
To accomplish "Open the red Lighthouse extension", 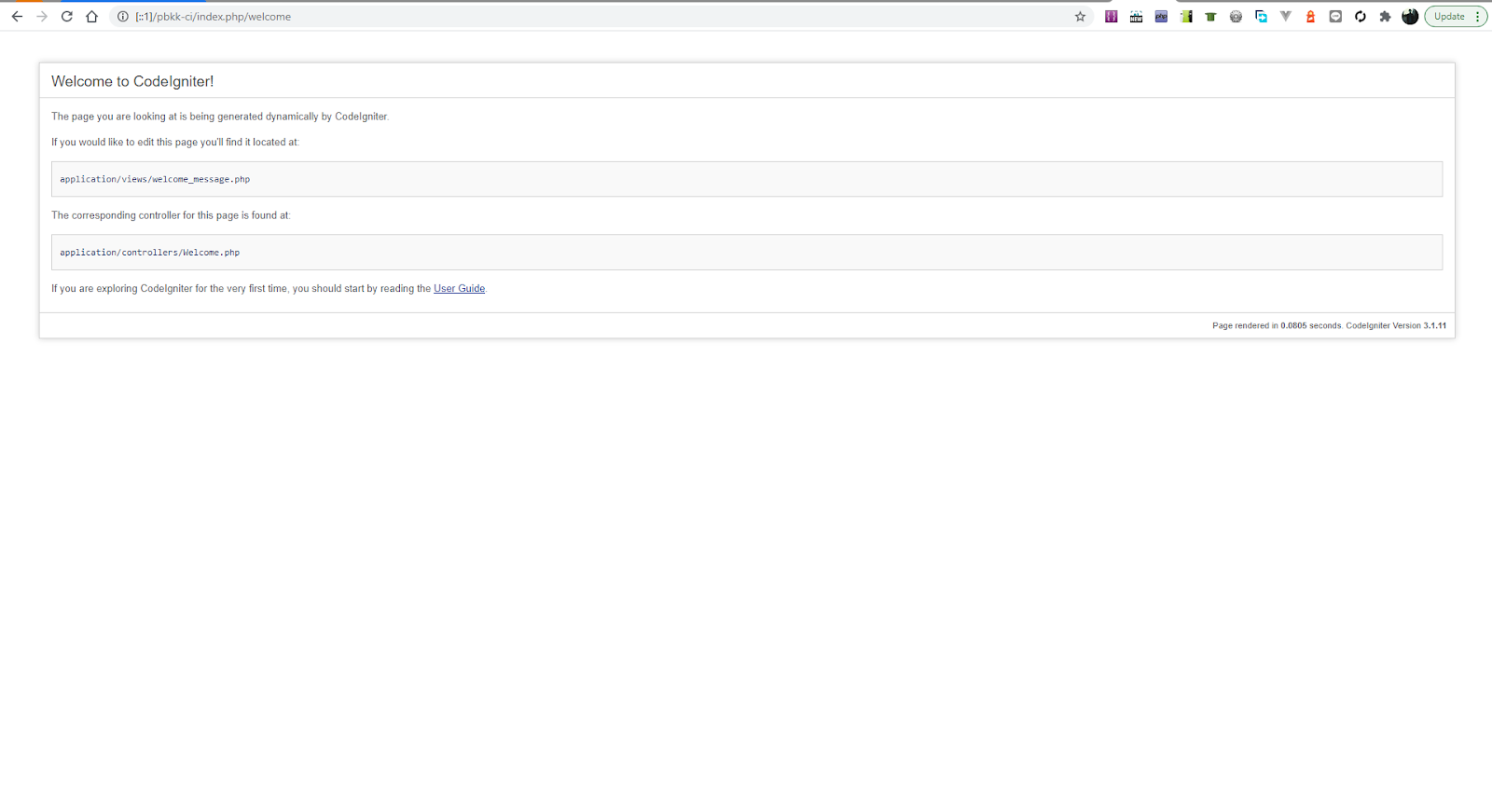I will point(1310,17).
